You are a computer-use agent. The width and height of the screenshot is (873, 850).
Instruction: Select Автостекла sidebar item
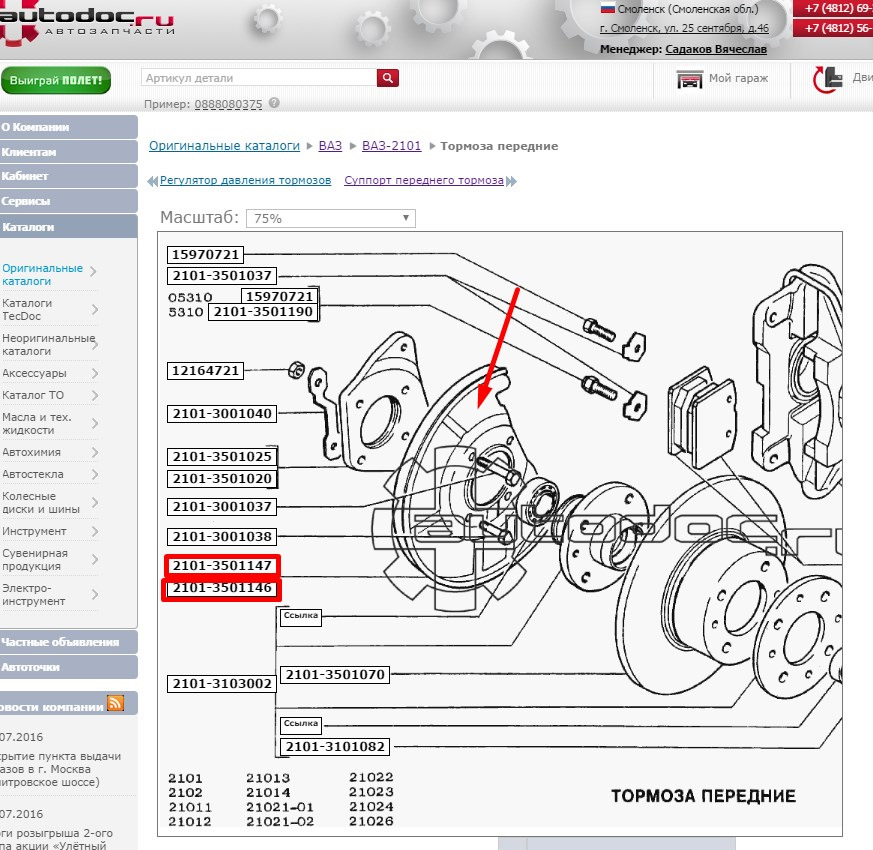click(33, 474)
